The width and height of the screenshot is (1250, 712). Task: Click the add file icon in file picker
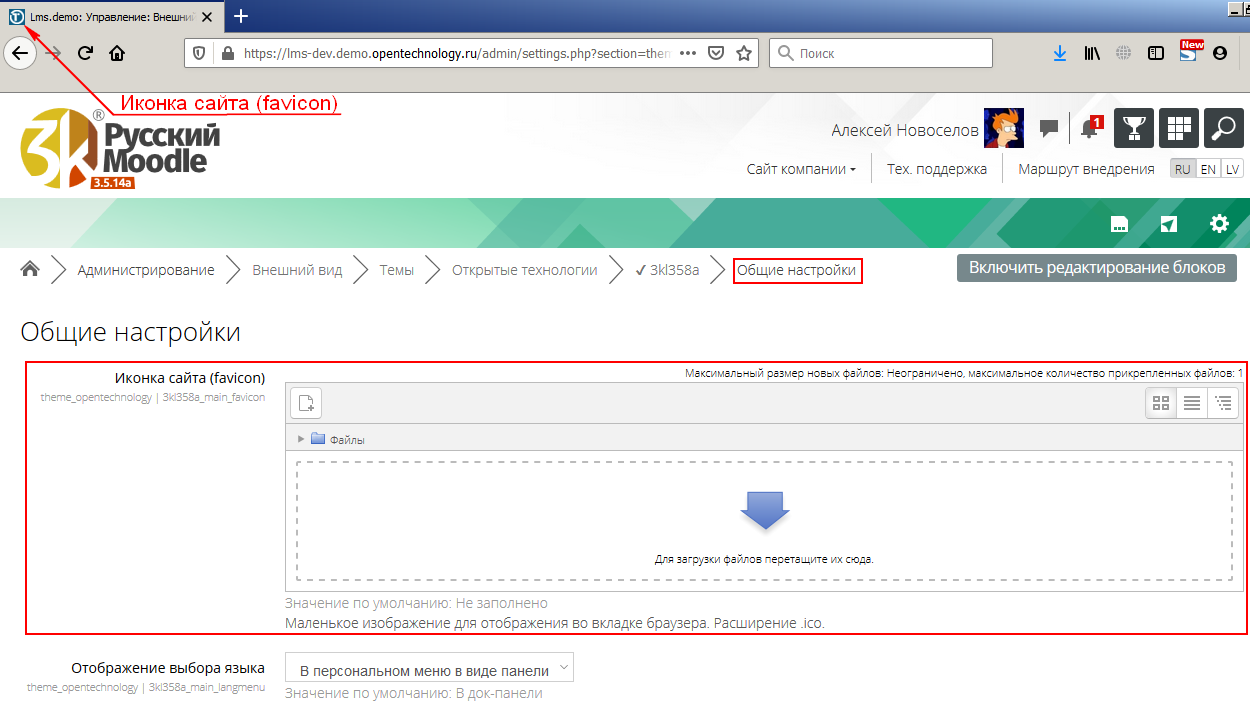coord(306,403)
